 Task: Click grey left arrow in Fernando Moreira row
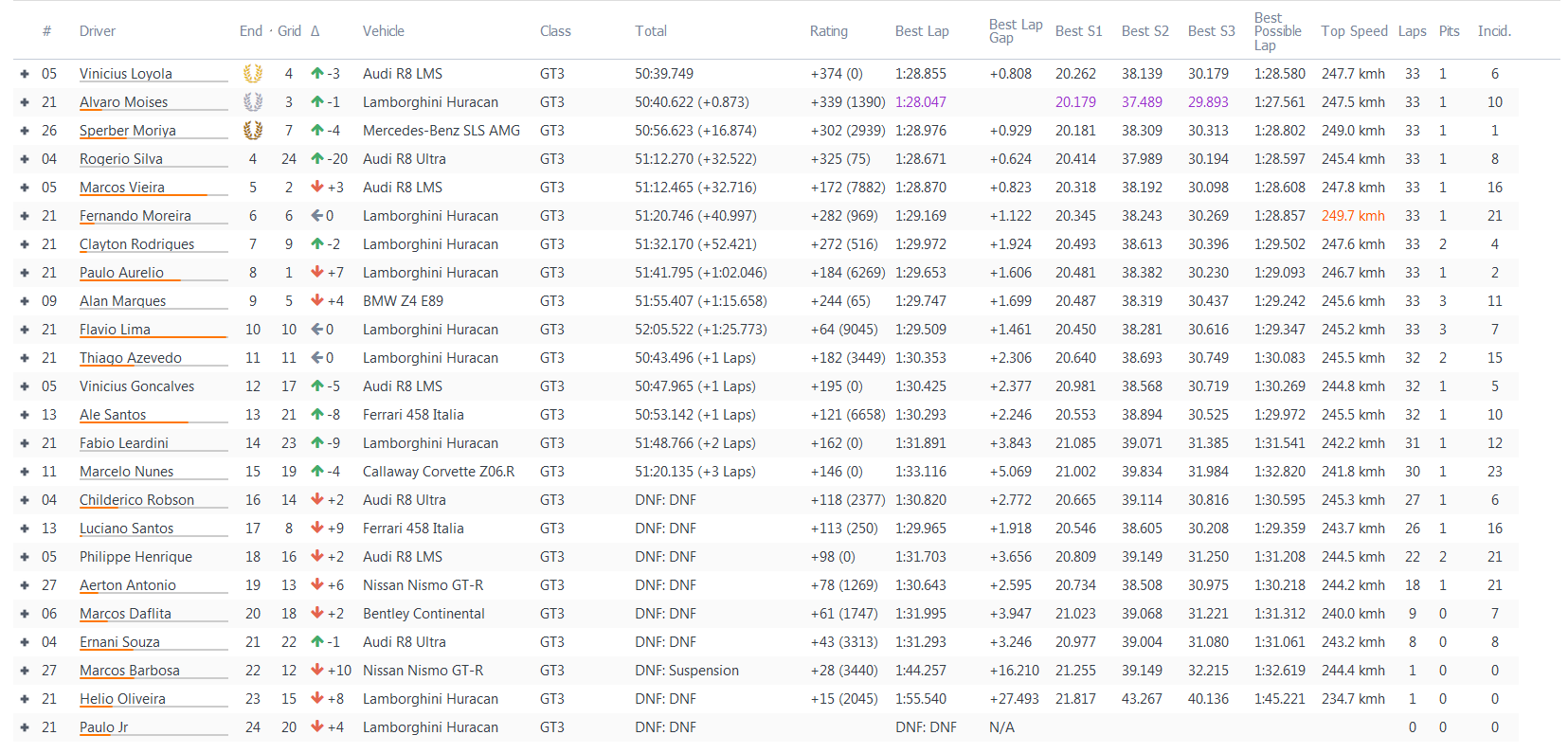tap(317, 215)
